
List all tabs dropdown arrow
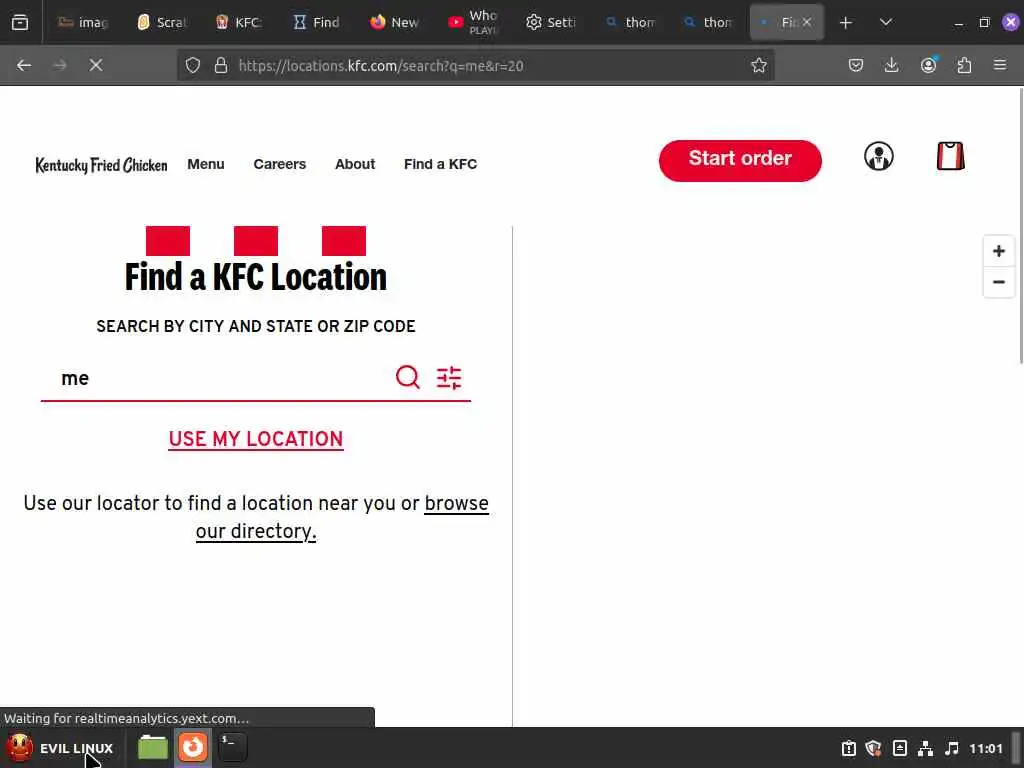[886, 23]
